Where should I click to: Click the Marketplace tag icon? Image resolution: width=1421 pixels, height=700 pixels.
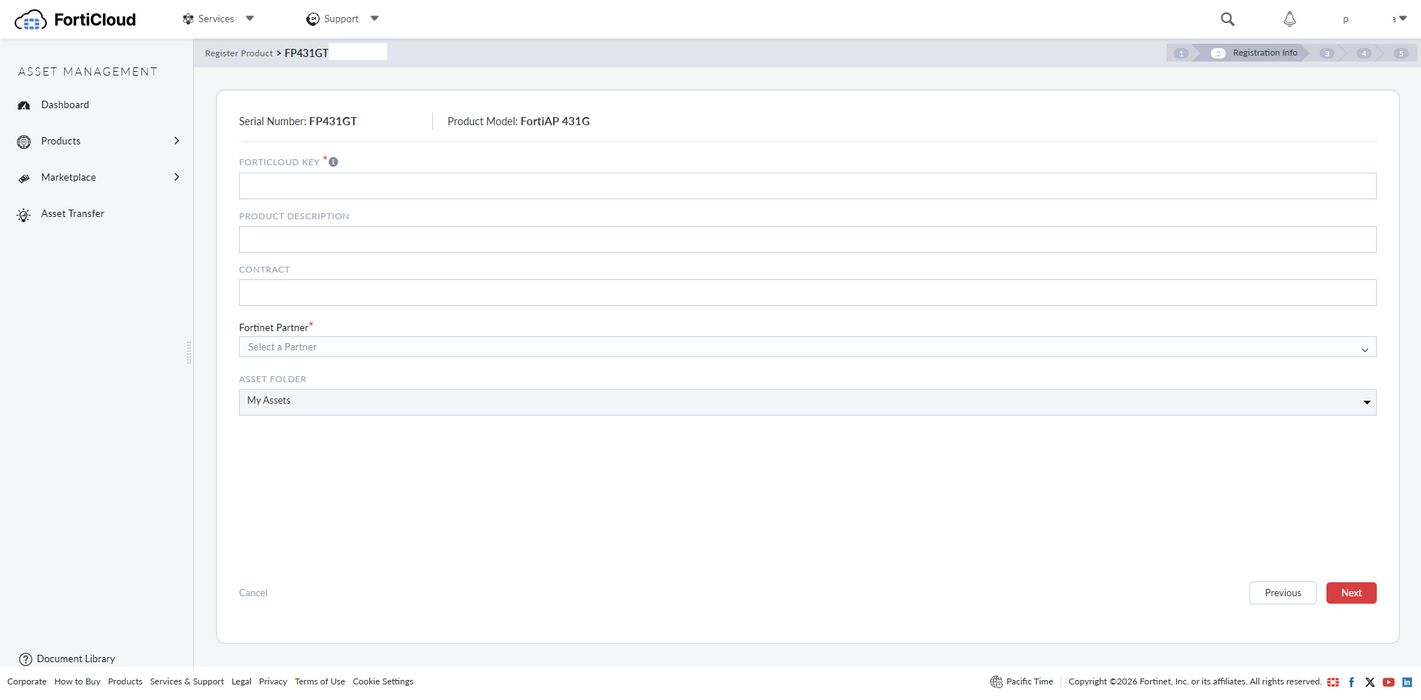tap(24, 178)
